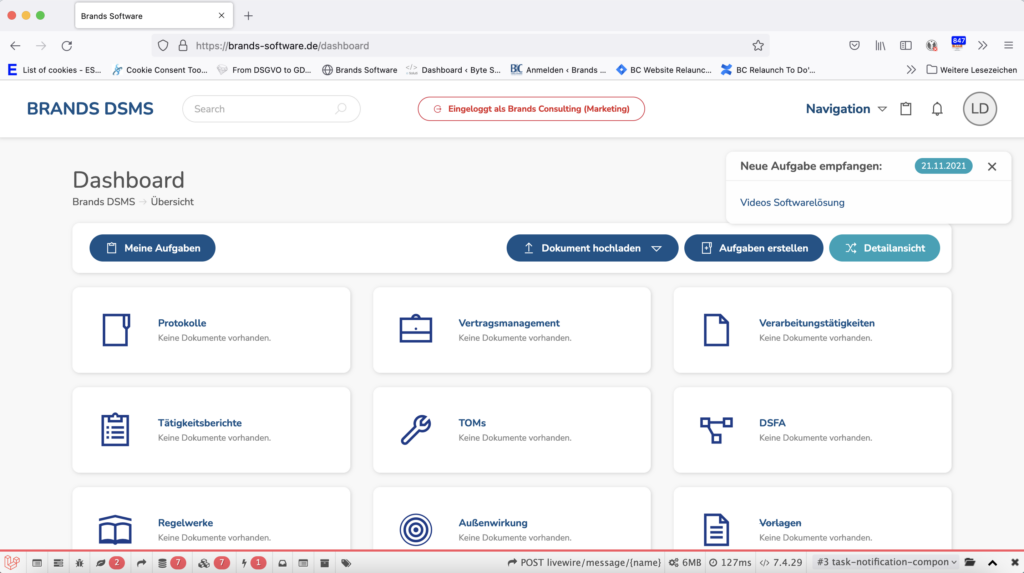Open the Protokolle document card

[x=211, y=330]
